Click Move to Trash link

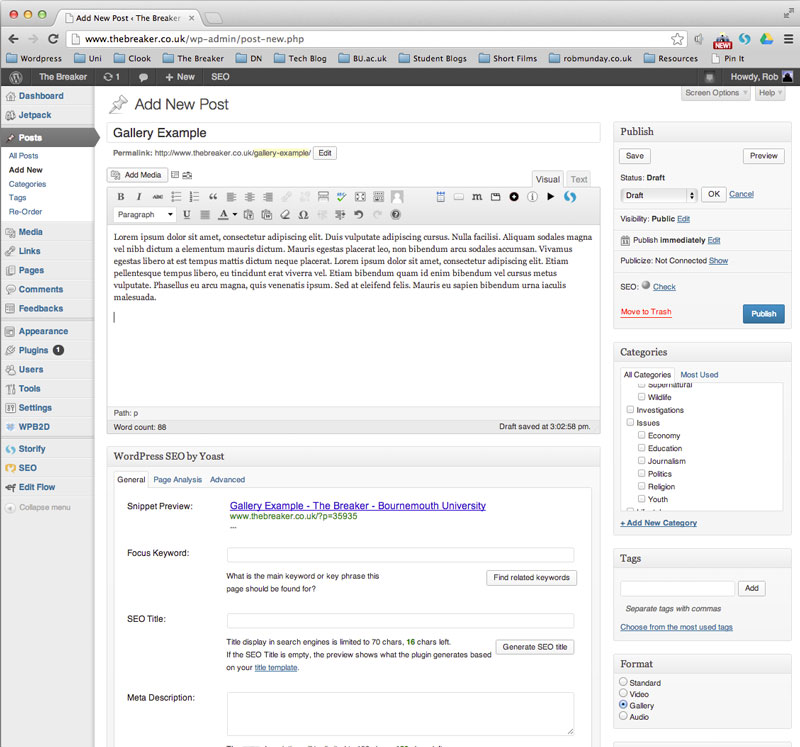coord(646,312)
